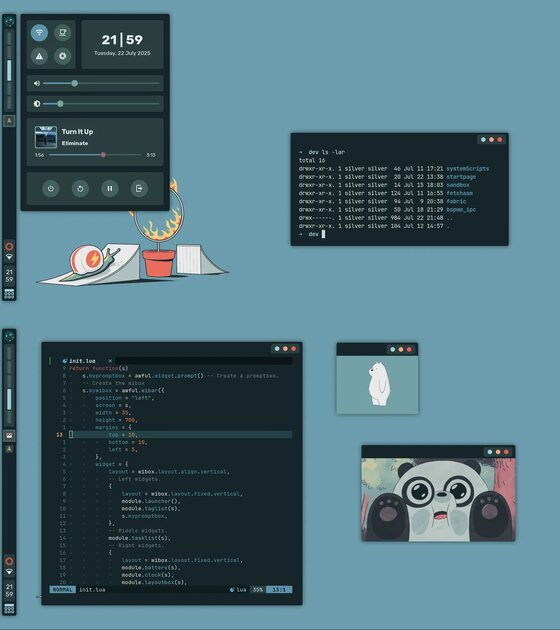The width and height of the screenshot is (560, 630).
Task: Click the log out exit-arrow button
Action: tap(139, 188)
